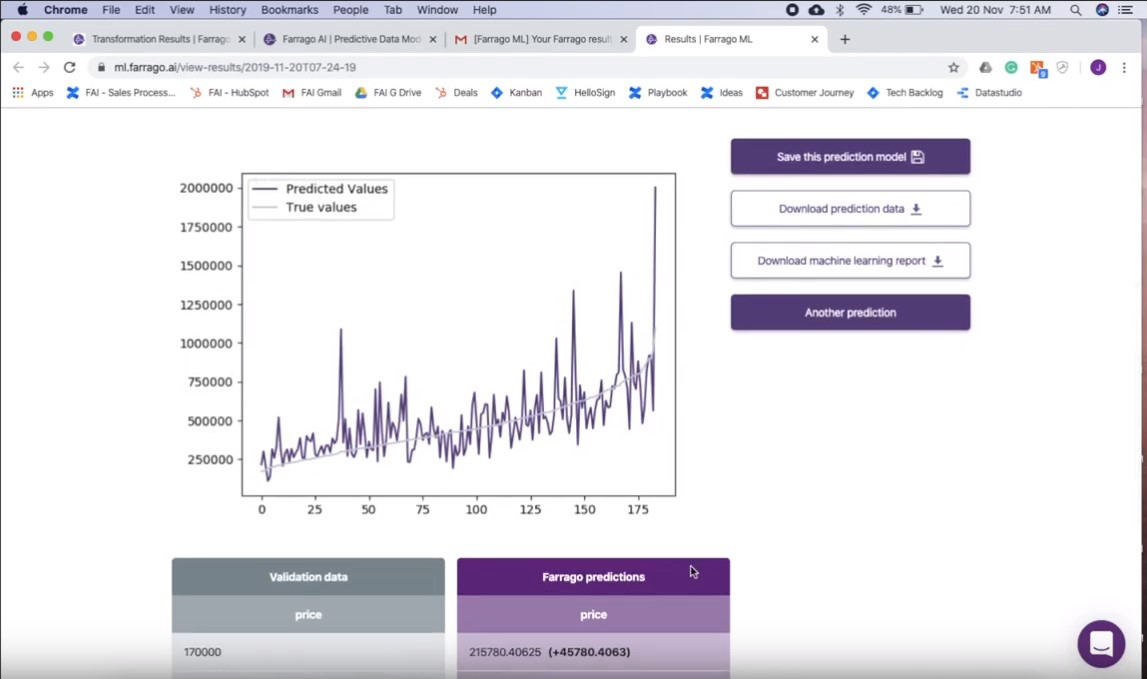Download prediction data
The image size is (1147, 679).
pos(850,209)
